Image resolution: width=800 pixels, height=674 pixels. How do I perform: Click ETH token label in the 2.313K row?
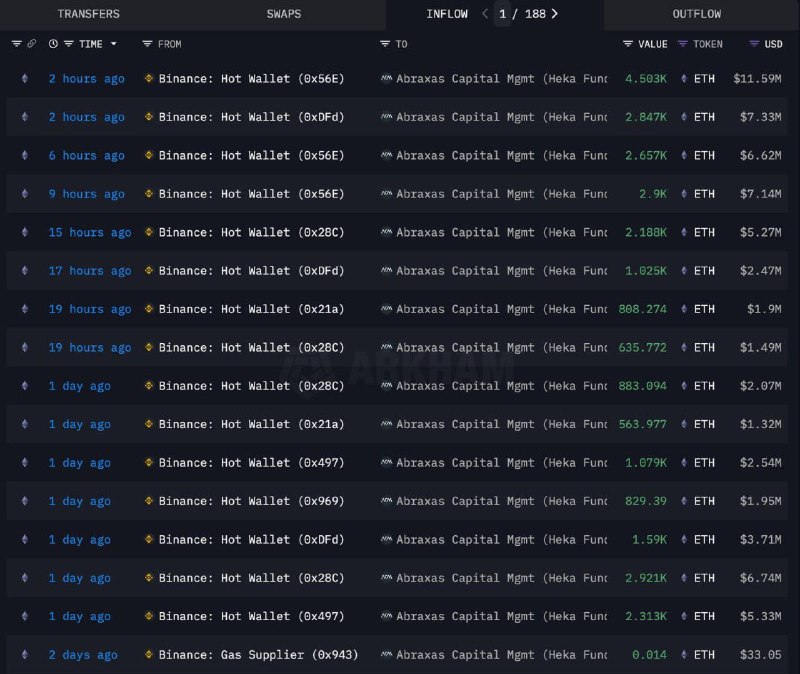[x=704, y=616]
